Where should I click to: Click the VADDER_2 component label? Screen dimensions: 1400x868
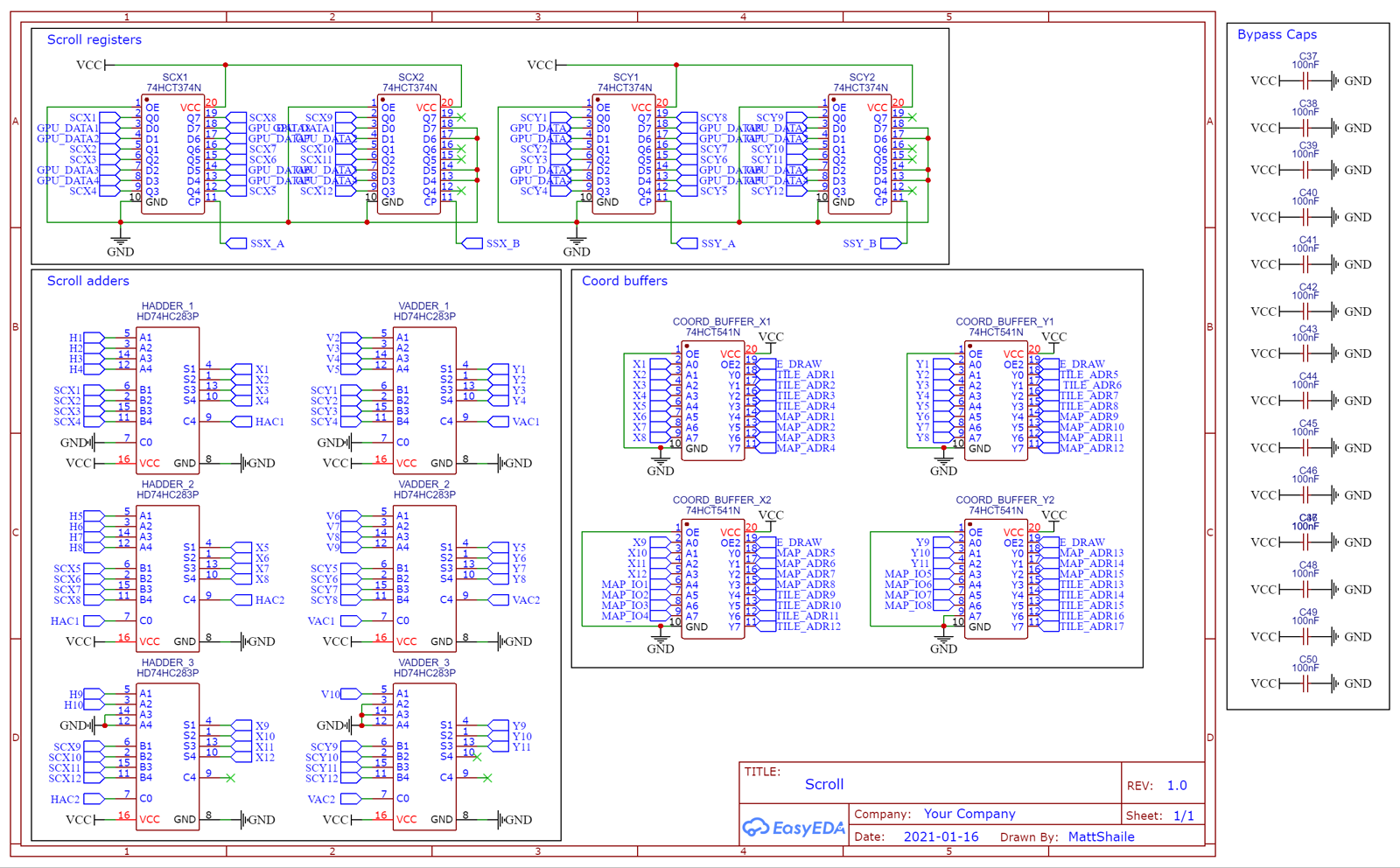423,484
